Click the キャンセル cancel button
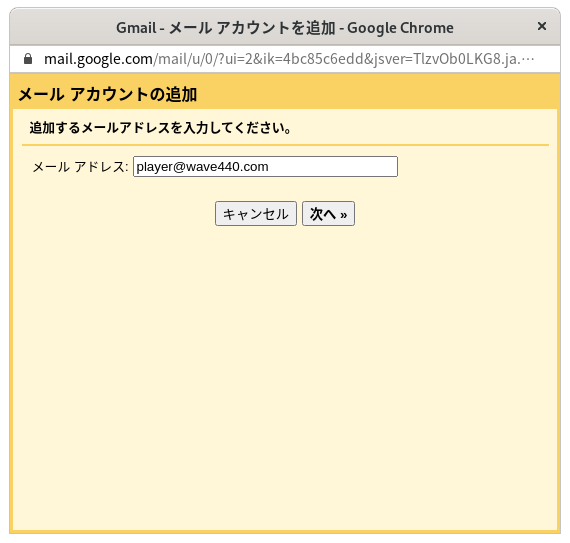 (256, 214)
